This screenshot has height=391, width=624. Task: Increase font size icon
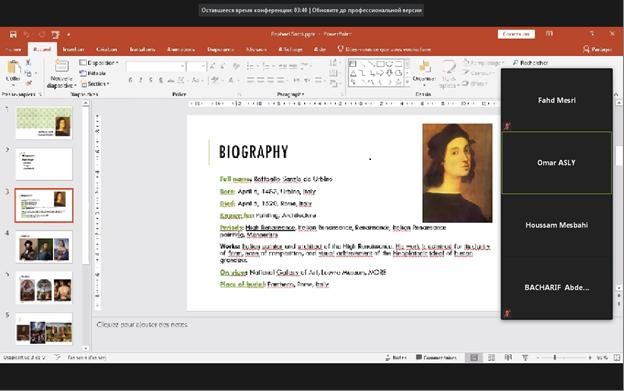(213, 66)
